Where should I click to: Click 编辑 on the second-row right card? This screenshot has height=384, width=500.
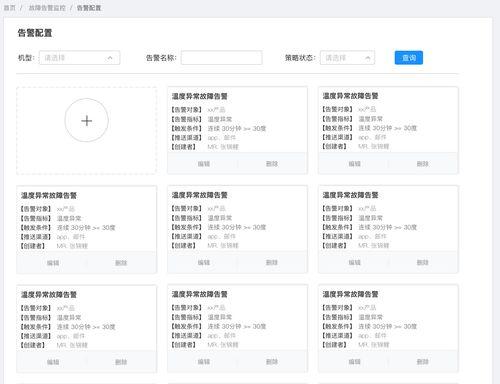tap(355, 262)
